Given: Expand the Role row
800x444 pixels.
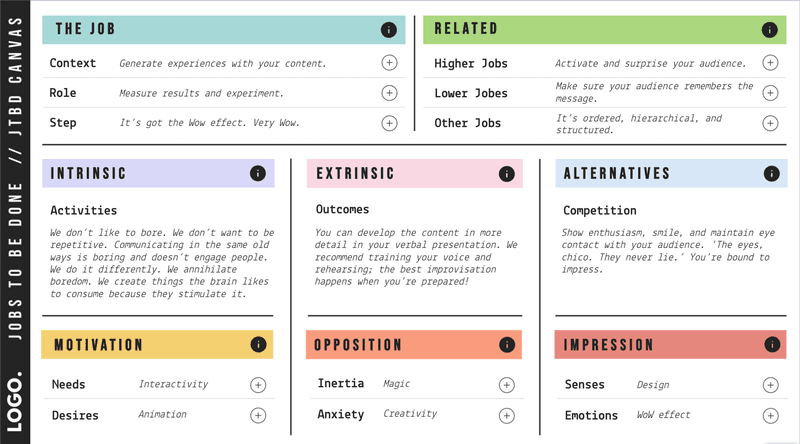Looking at the screenshot, I should [x=389, y=93].
